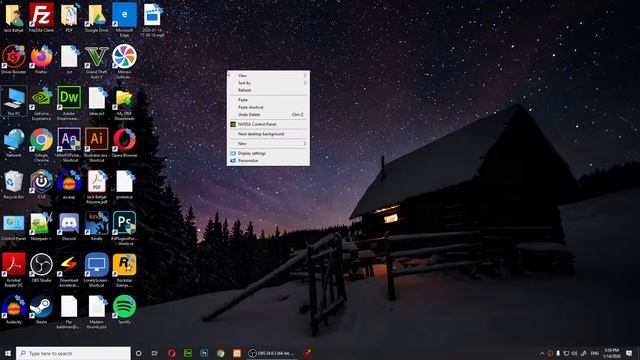Open Cortana from the taskbar
This screenshot has height=360, width=640.
pyautogui.click(x=139, y=353)
